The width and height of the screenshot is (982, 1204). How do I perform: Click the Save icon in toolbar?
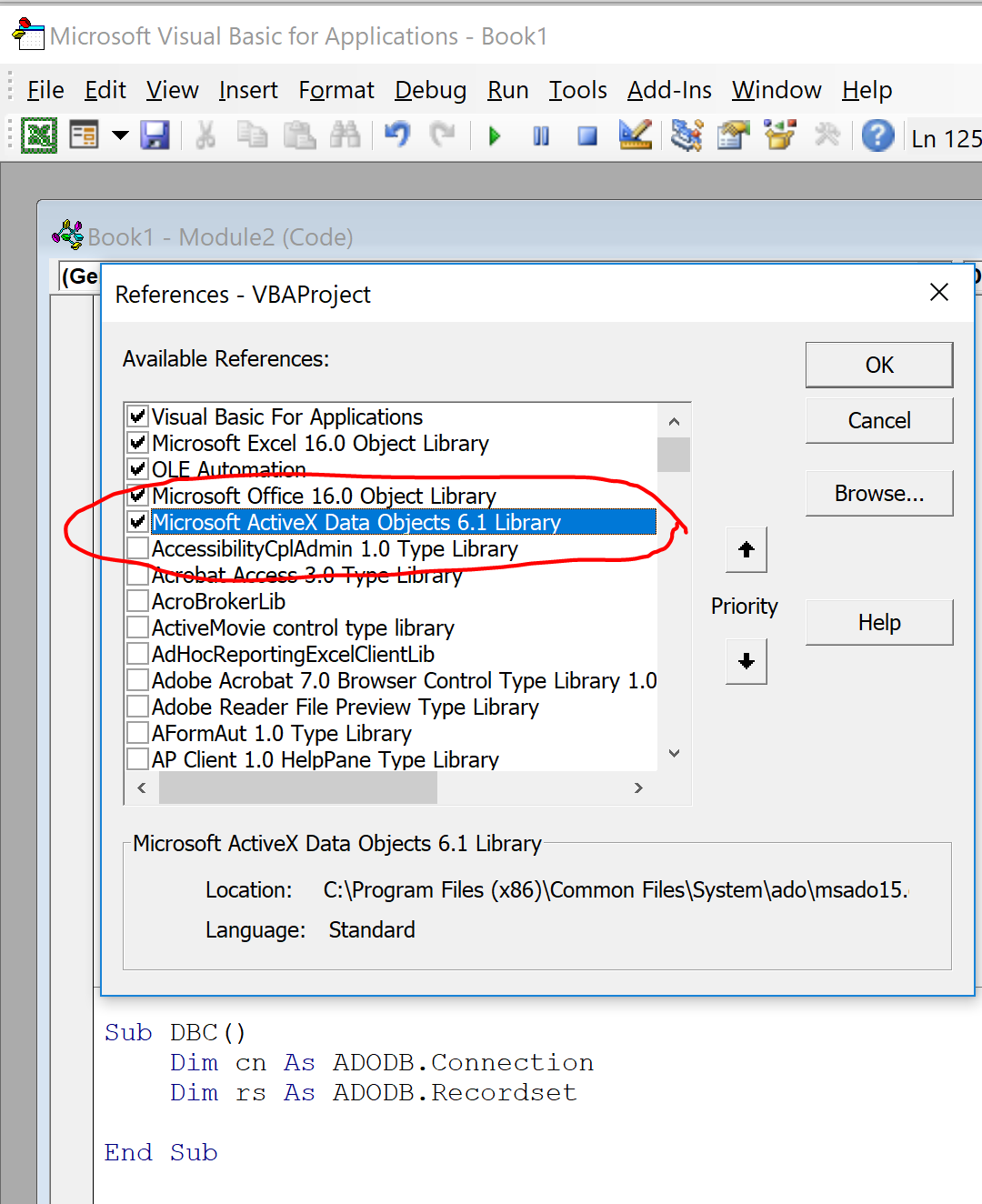click(x=155, y=136)
